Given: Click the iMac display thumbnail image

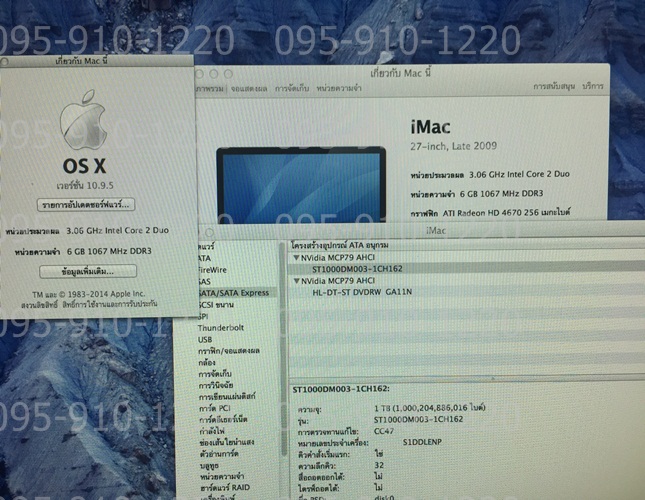Looking at the screenshot, I should coord(301,185).
